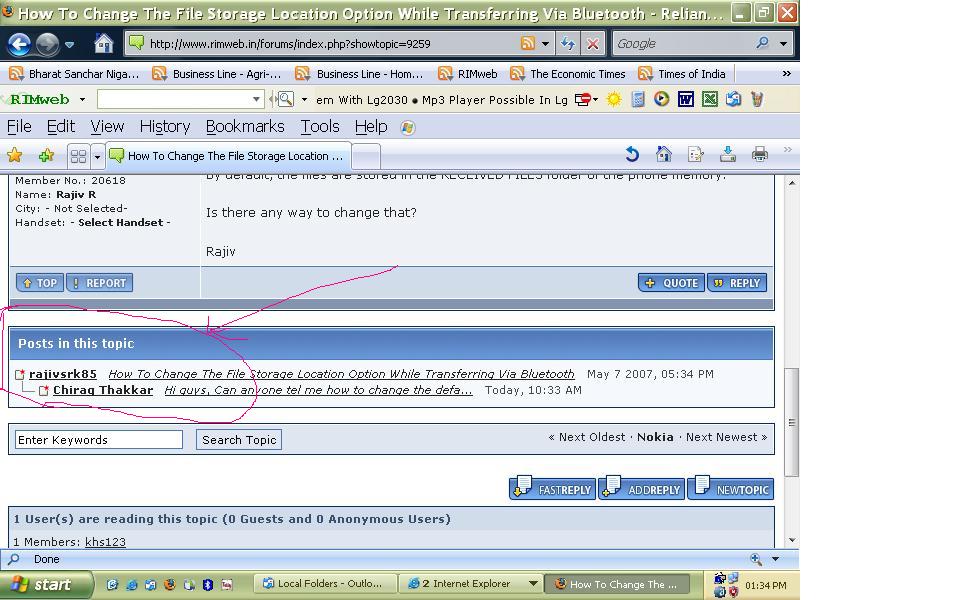Open the Quick Tabs grid view
The image size is (962, 600).
[78, 156]
